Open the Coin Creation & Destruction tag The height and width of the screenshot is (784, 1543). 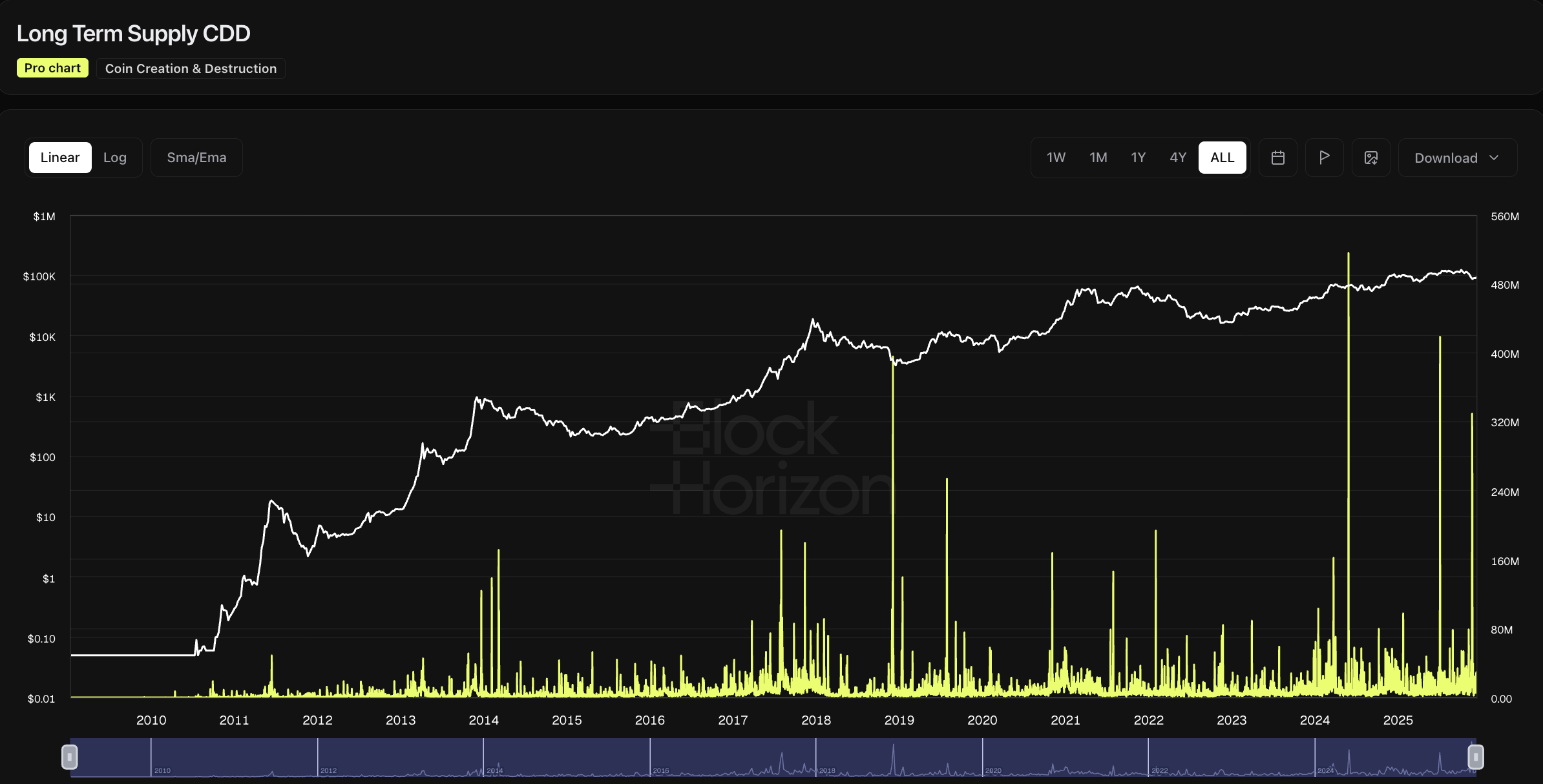click(x=191, y=68)
